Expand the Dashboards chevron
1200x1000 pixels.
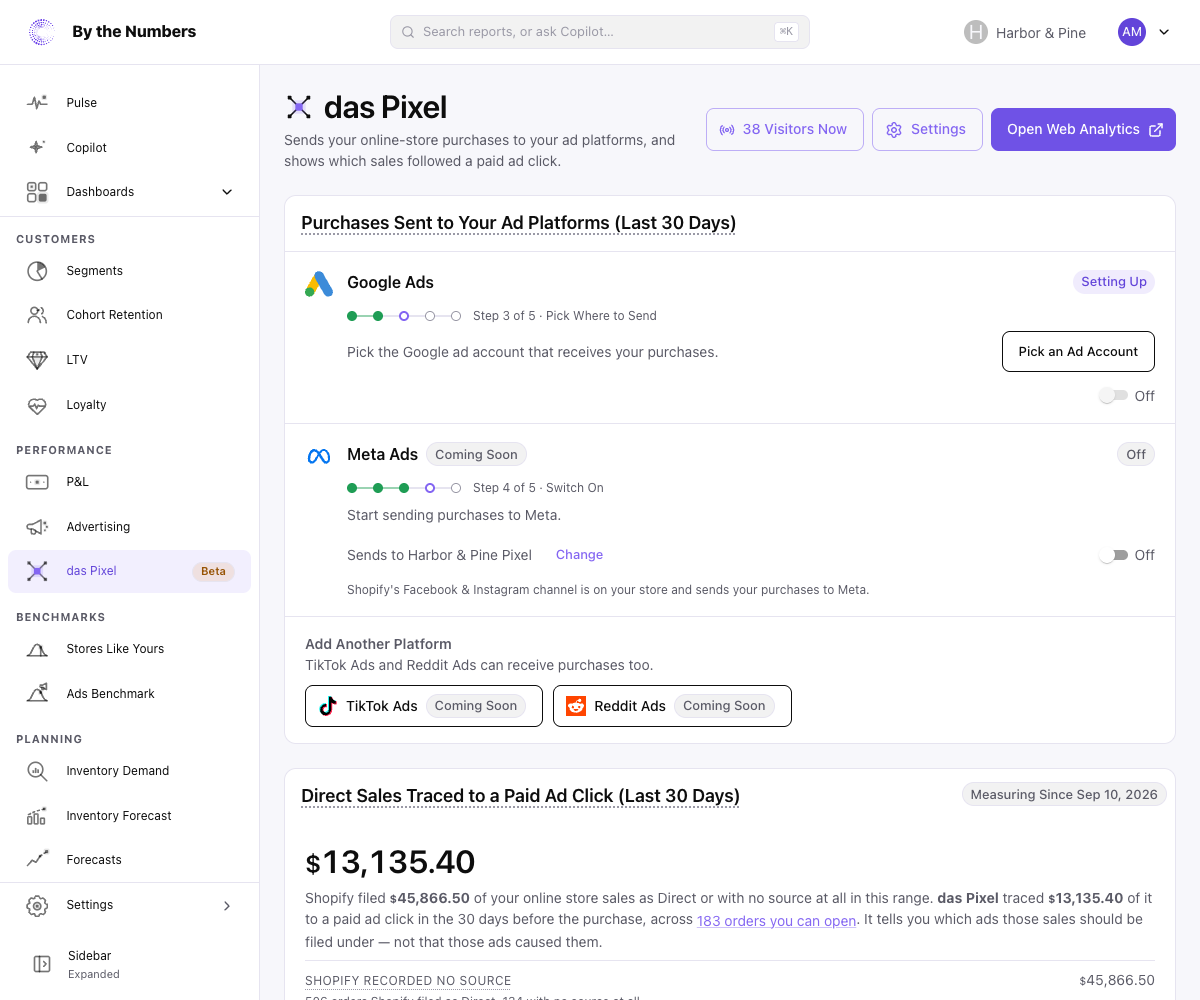pos(227,192)
